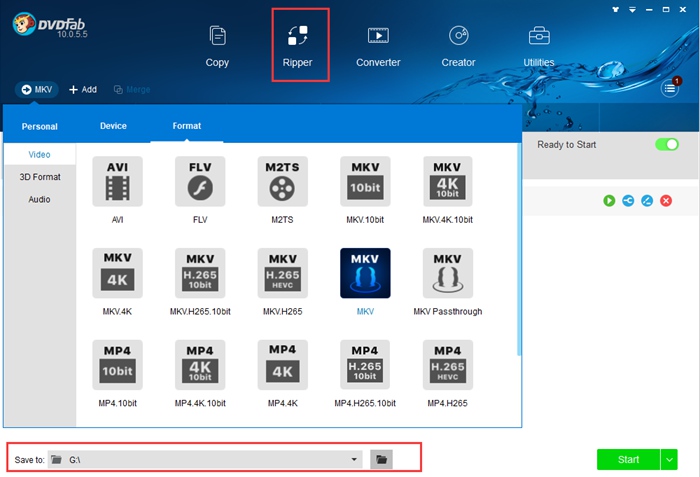The image size is (700, 477).
Task: Switch to the Personal tab
Action: click(39, 127)
